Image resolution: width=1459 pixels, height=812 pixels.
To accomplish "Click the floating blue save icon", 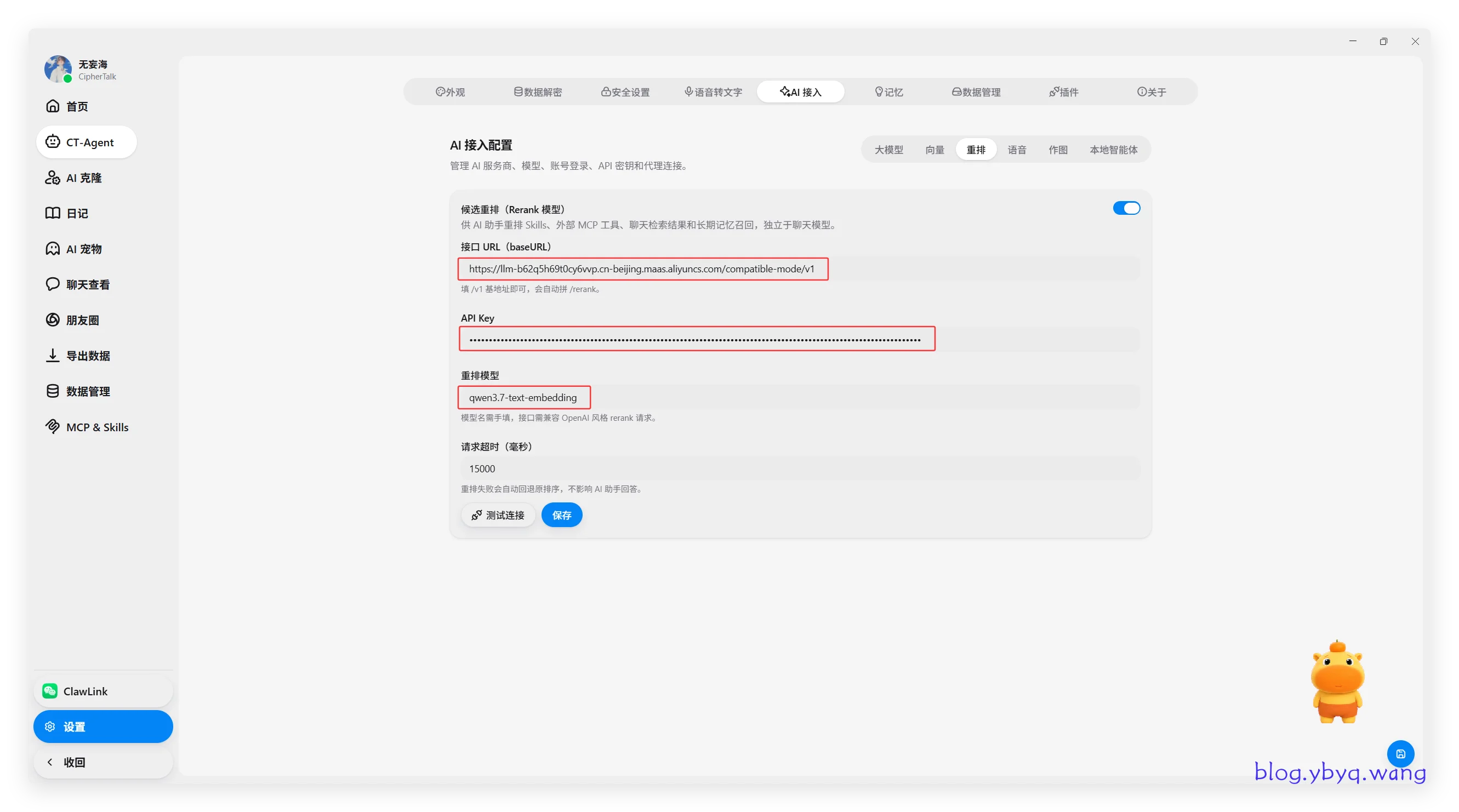I will (x=1400, y=754).
